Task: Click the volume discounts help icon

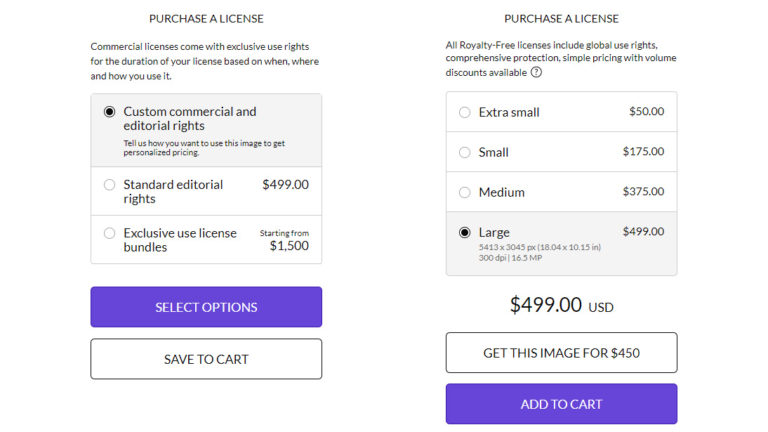Action: [x=536, y=72]
